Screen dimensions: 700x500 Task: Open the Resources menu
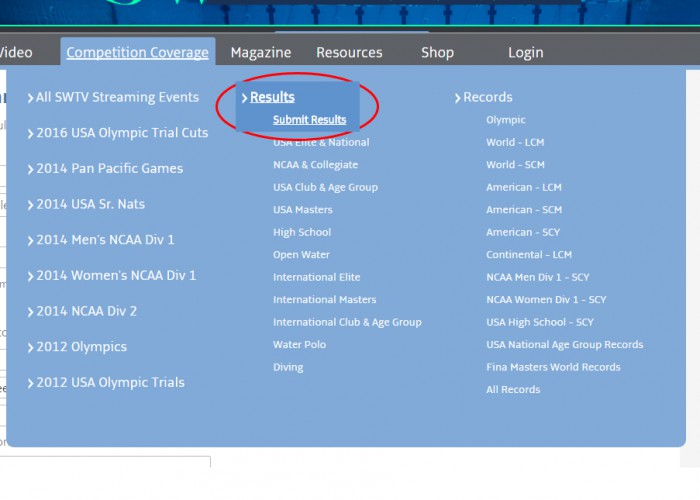tap(349, 53)
